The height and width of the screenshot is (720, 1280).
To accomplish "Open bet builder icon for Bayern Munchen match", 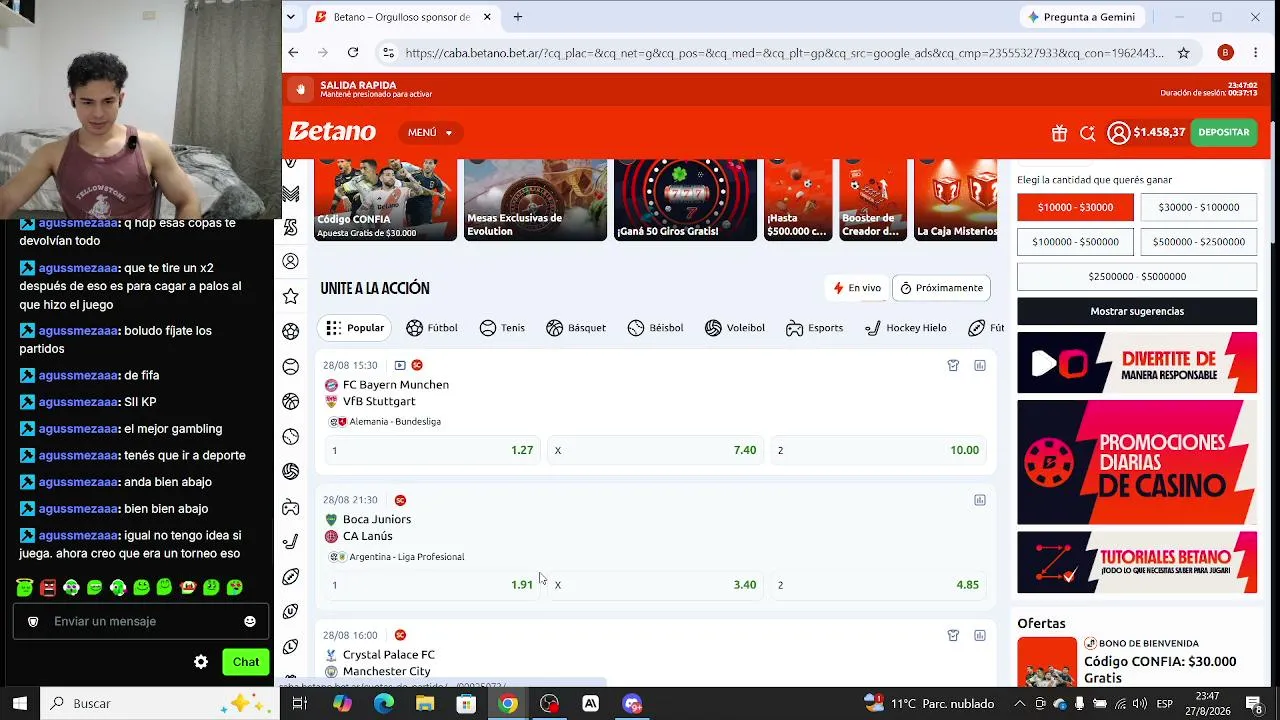I will pyautogui.click(x=953, y=366).
